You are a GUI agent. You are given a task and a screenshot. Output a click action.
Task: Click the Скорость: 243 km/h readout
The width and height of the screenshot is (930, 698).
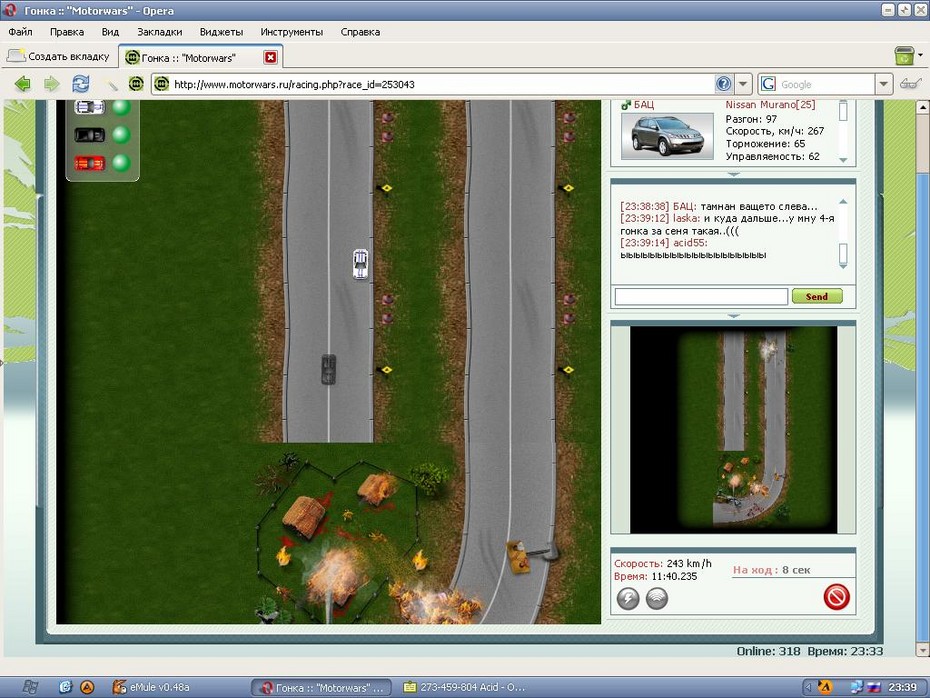point(663,563)
